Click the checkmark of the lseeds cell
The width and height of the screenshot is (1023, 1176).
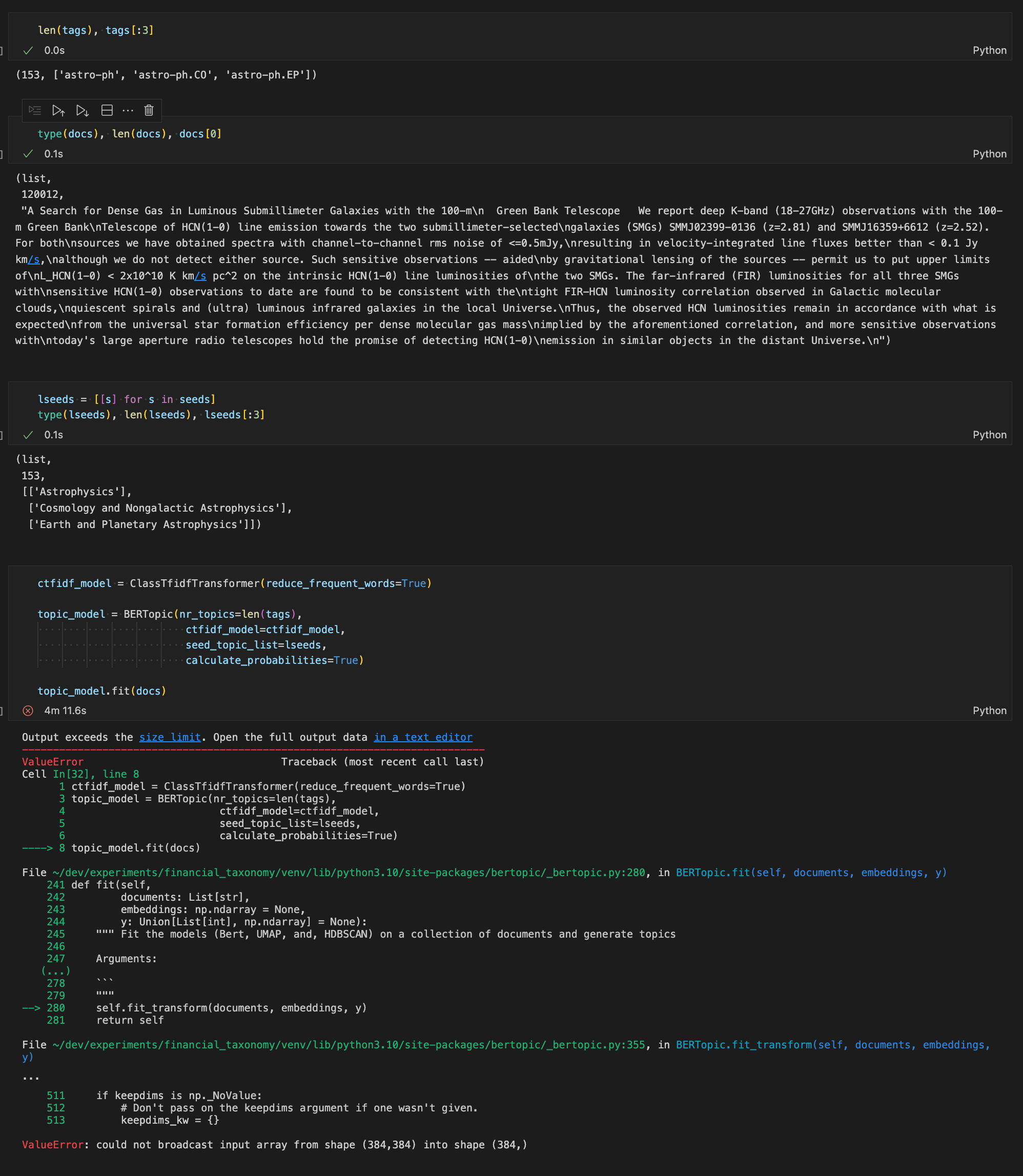click(28, 434)
